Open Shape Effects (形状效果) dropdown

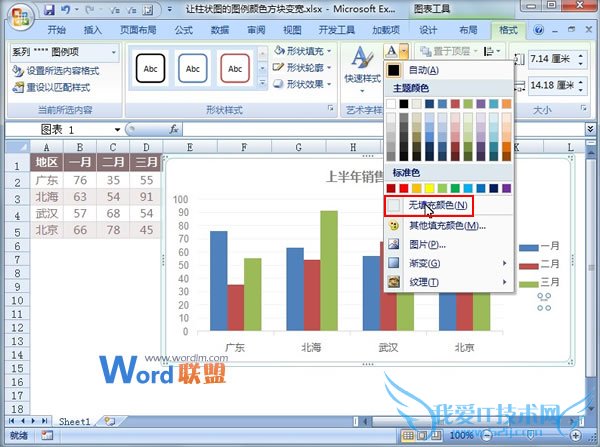pyautogui.click(x=302, y=84)
